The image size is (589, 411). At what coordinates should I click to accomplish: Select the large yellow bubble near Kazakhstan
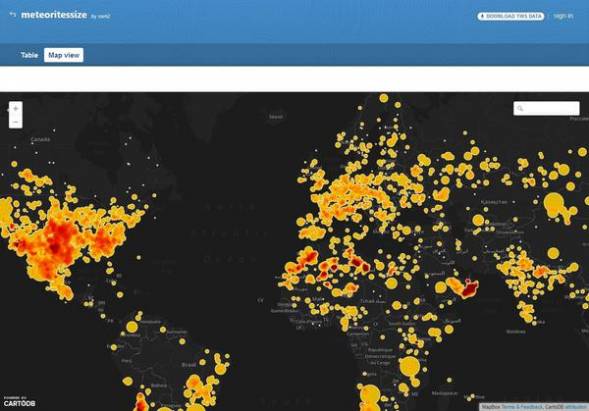point(554,203)
